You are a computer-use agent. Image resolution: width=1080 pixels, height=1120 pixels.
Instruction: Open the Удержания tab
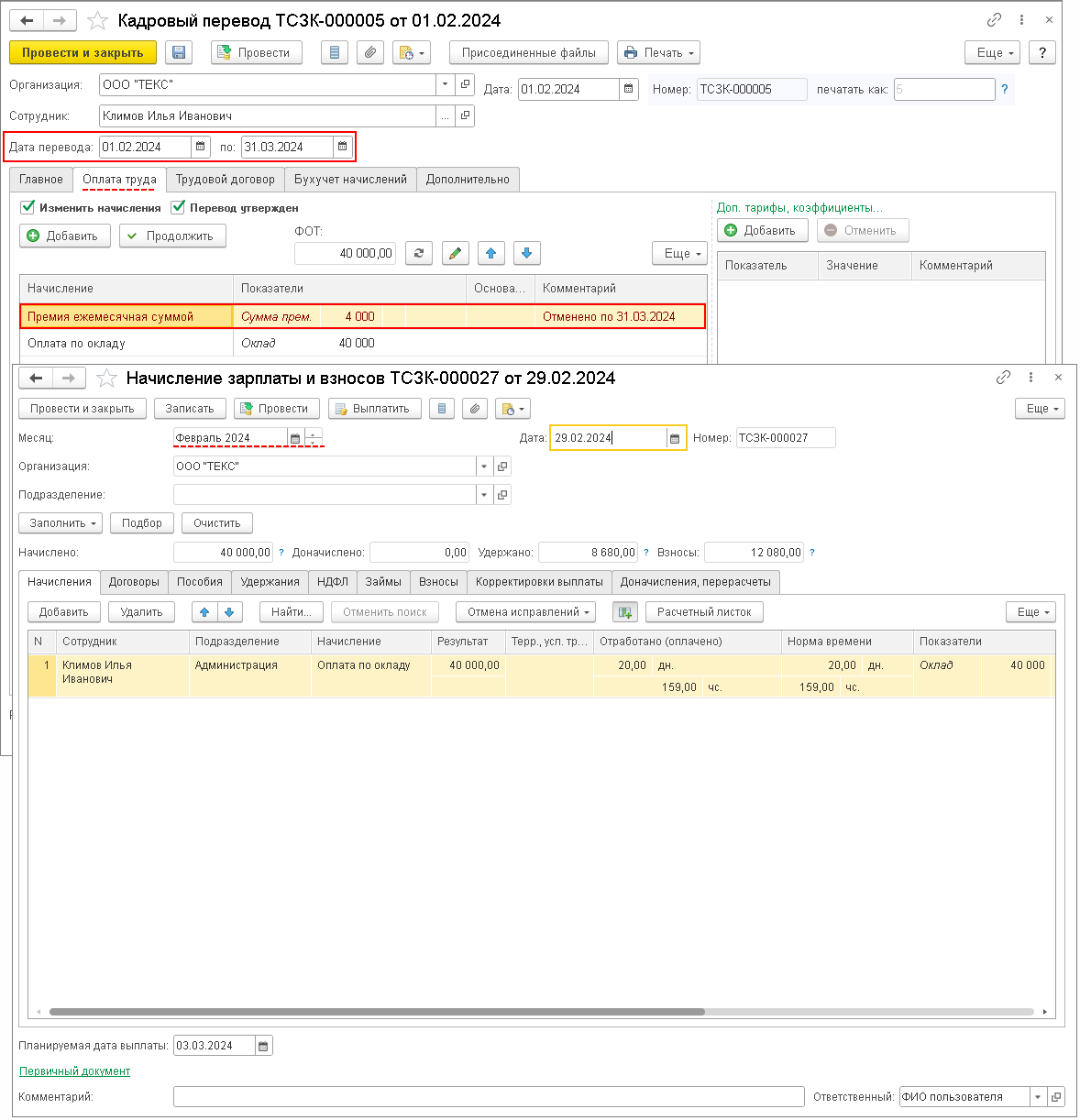(270, 582)
